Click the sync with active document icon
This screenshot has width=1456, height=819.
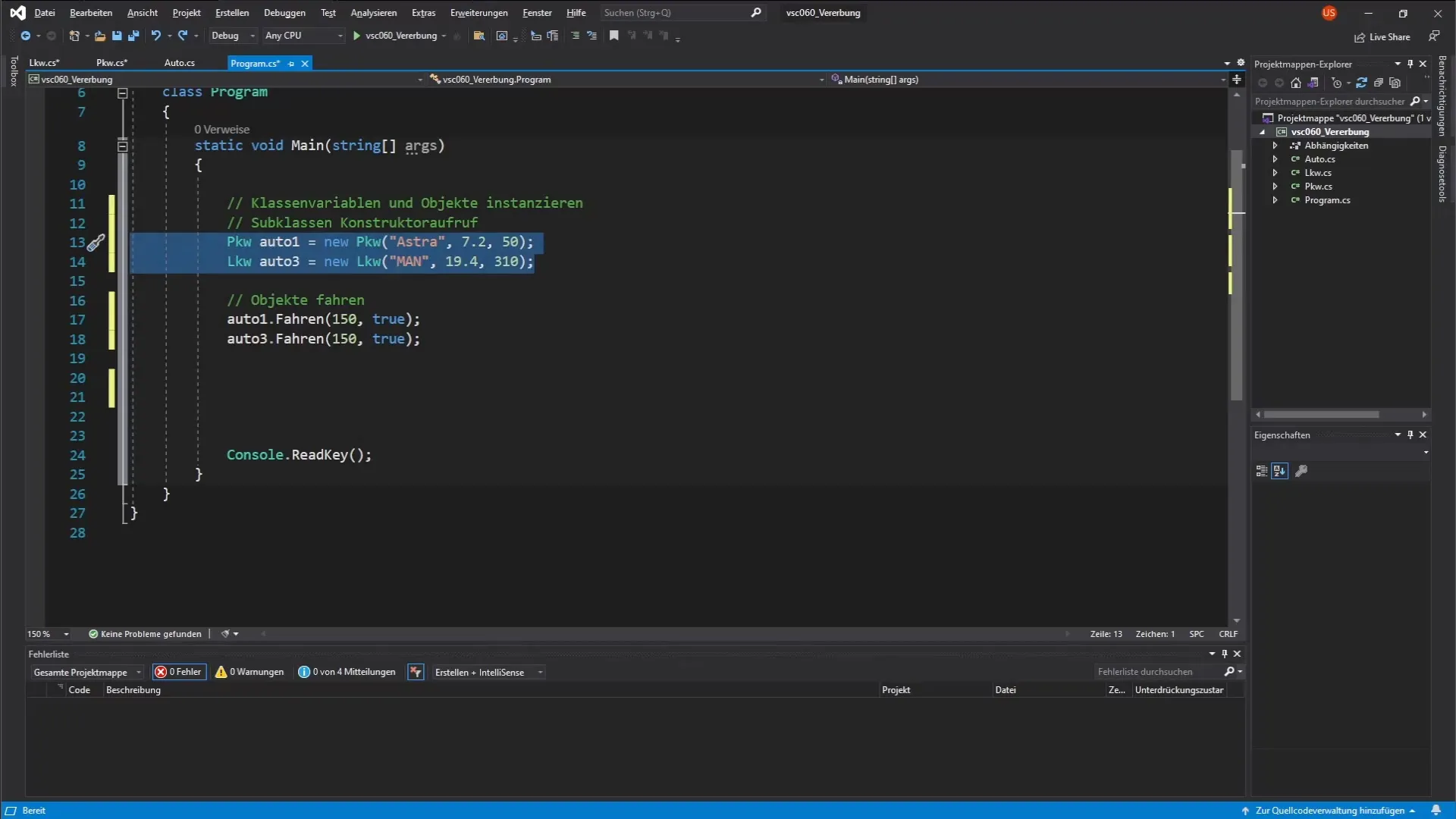pyautogui.click(x=1361, y=83)
